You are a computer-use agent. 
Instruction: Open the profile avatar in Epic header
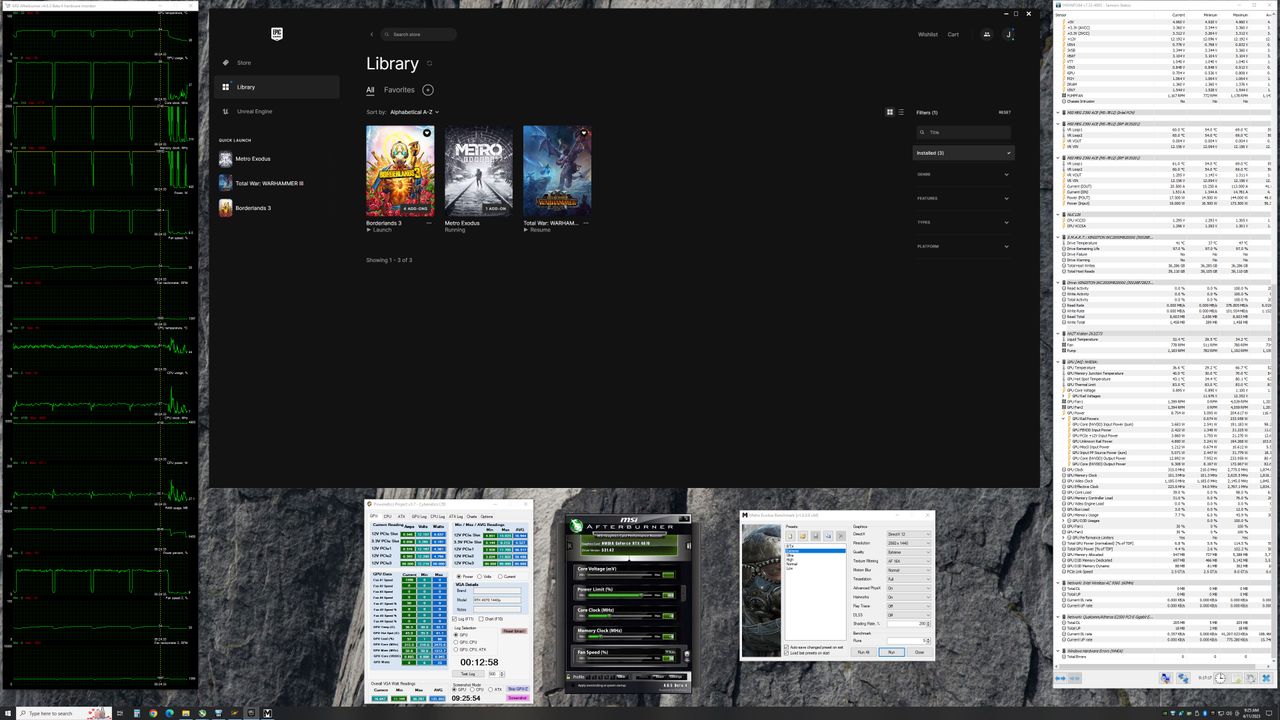(x=1008, y=34)
